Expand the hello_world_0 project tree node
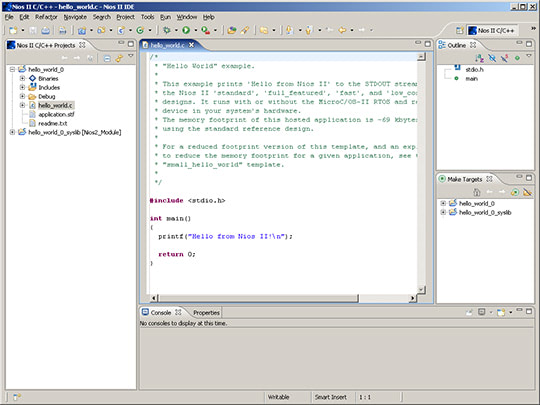This screenshot has height=405, width=540. (12, 69)
